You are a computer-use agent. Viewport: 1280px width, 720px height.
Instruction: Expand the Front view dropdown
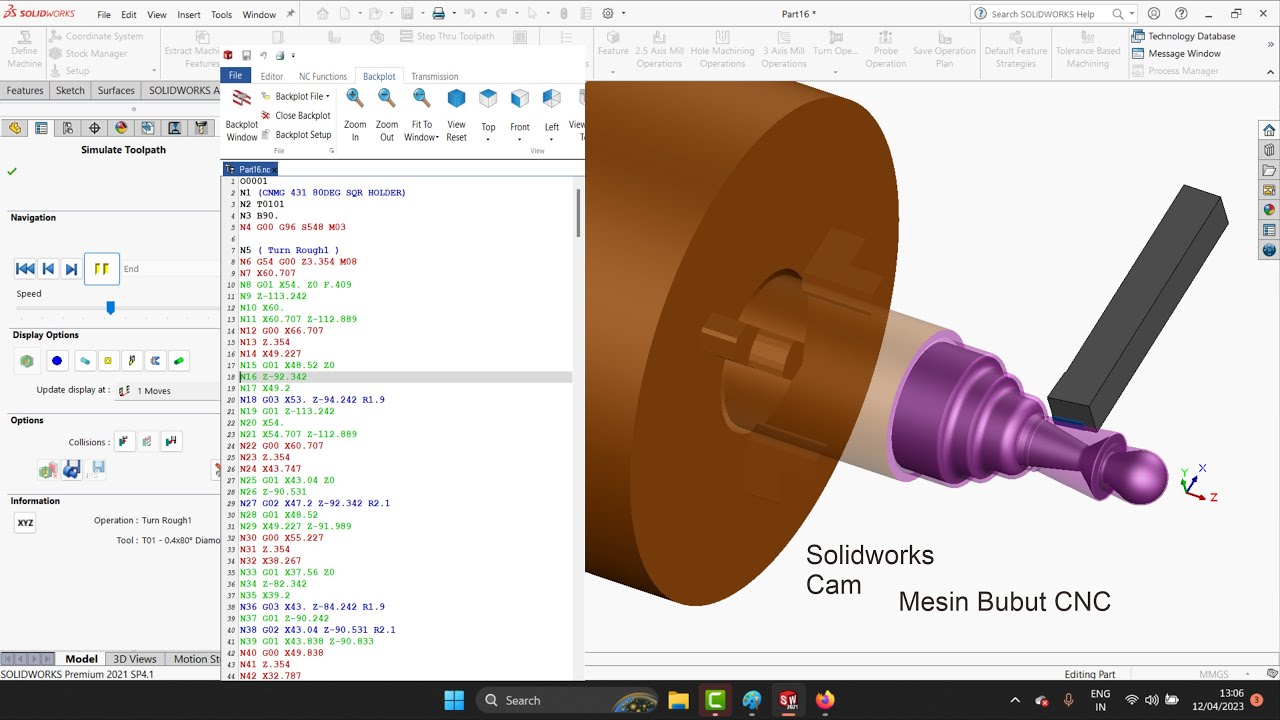pyautogui.click(x=520, y=139)
